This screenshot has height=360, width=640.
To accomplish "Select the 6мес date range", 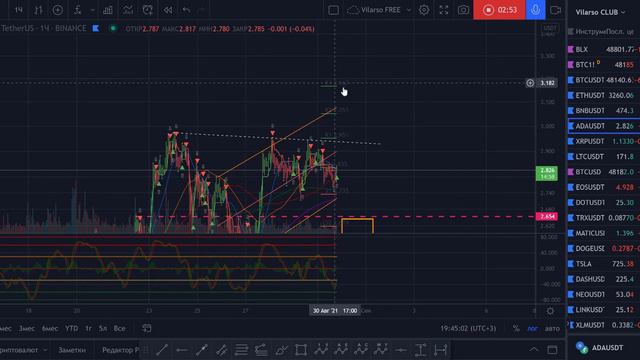I will pos(50,329).
